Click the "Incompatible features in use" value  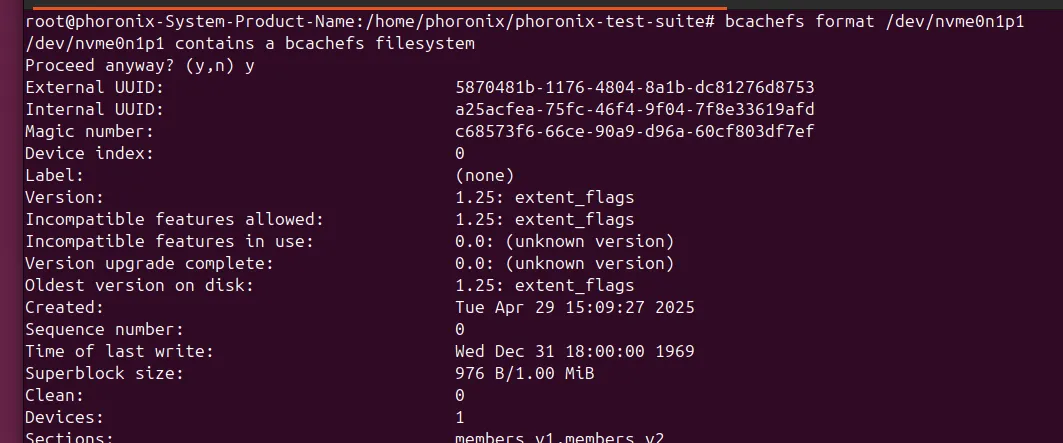click(x=564, y=241)
